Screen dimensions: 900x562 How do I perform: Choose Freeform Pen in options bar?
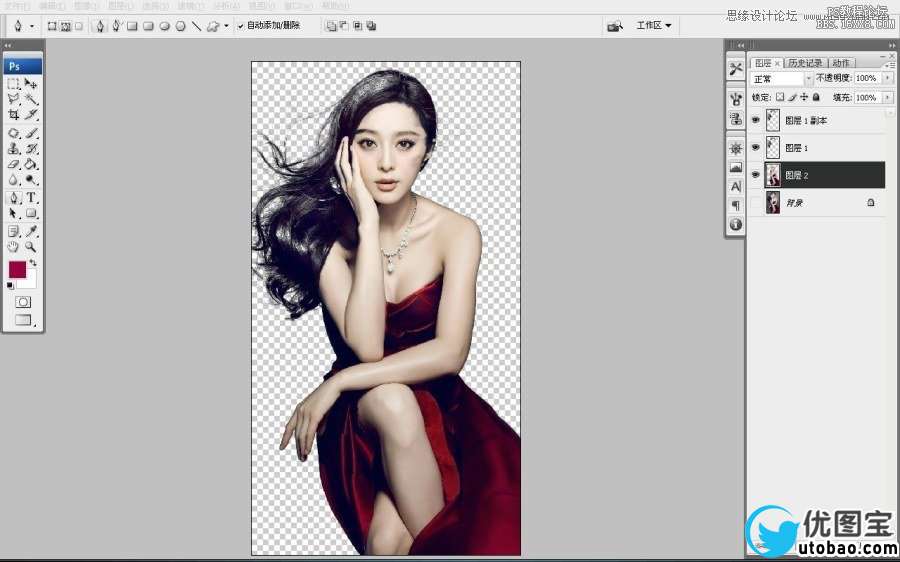coord(117,26)
